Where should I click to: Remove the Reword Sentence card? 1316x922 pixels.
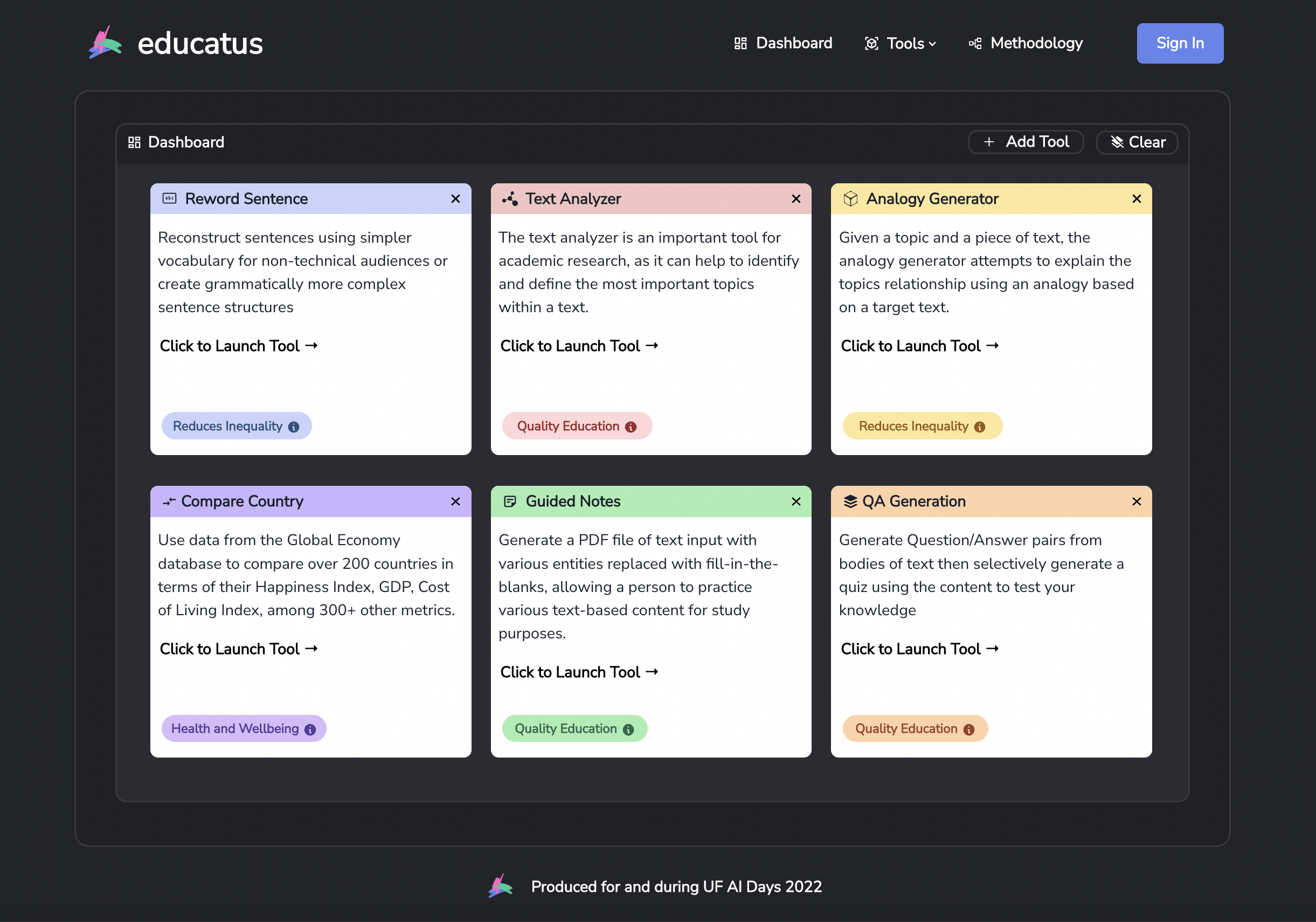click(x=456, y=199)
